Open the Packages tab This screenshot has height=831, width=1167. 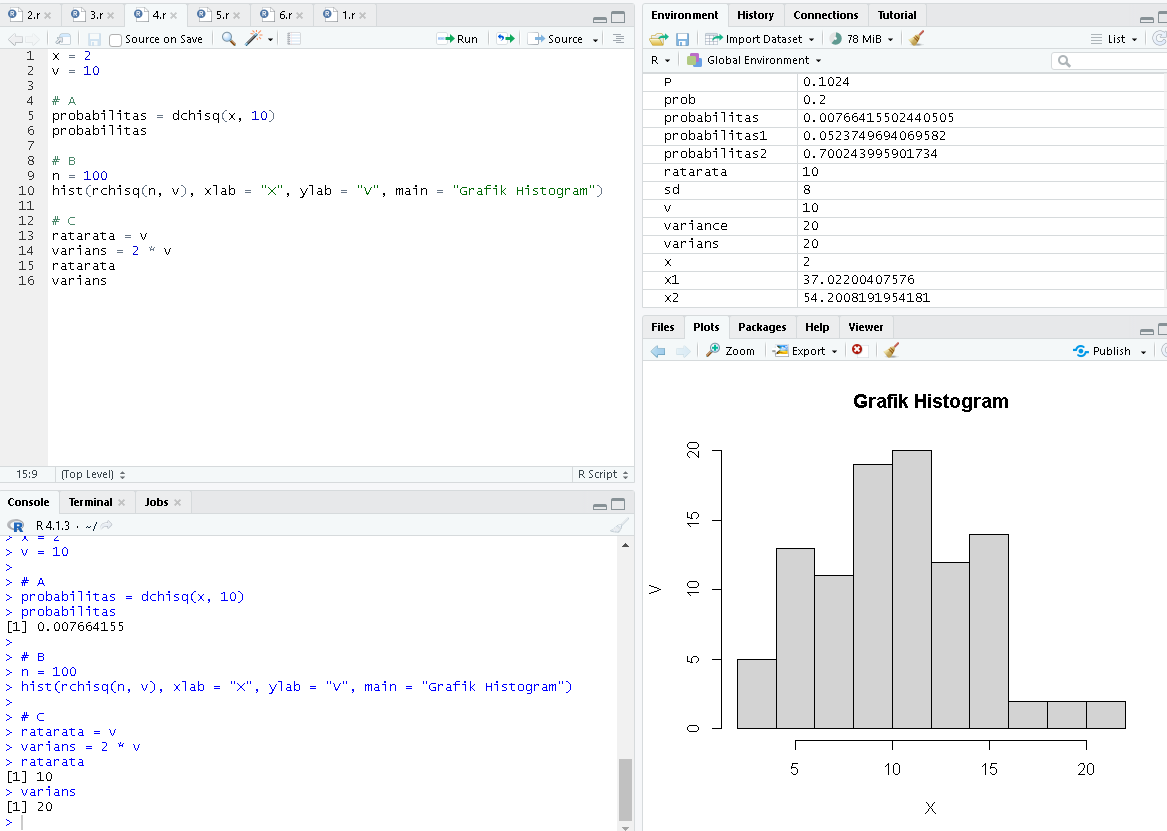762,326
